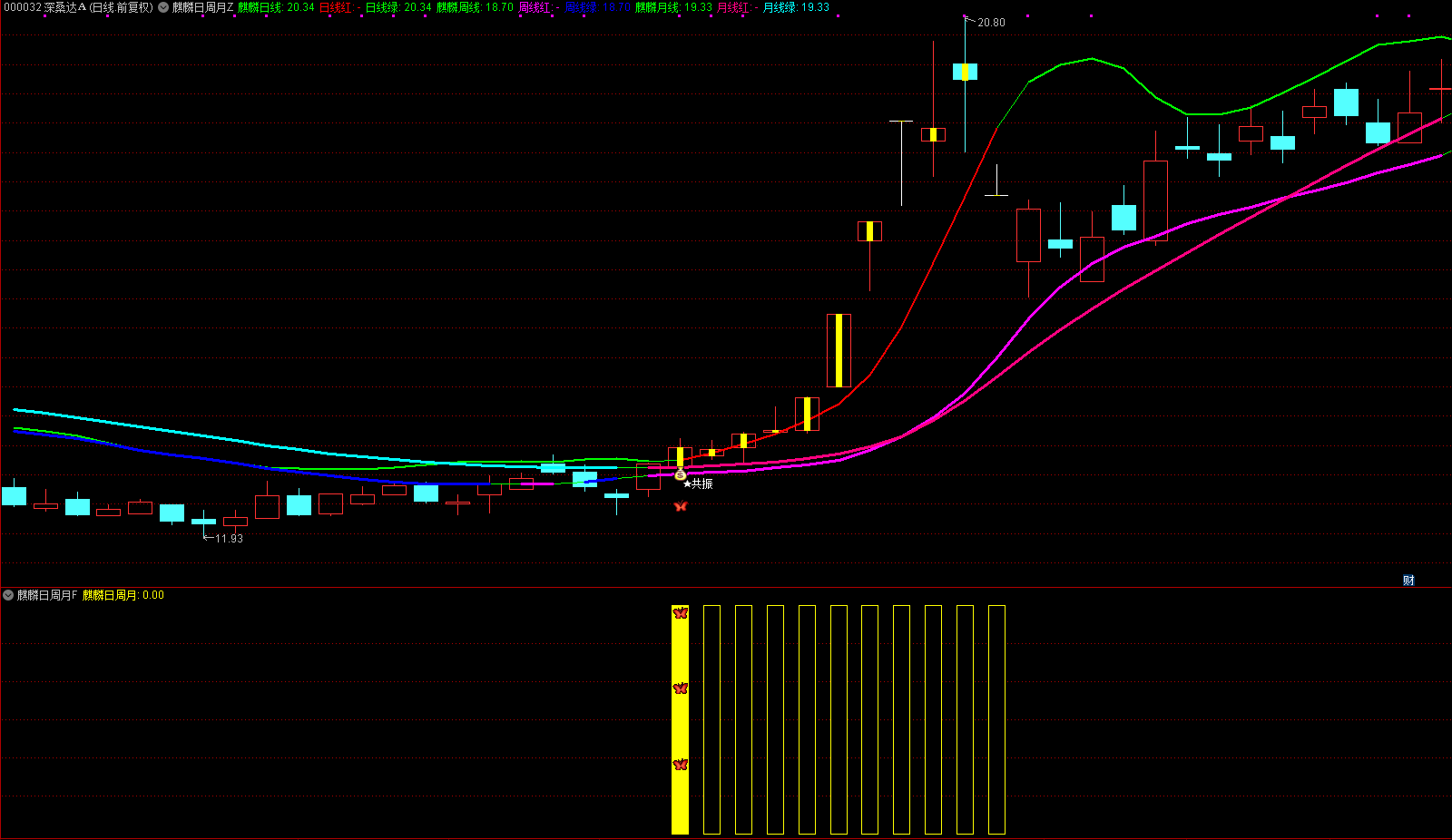Click the bottom butterfly in the yellow bar
Viewport: 1452px width, 840px height.
681,765
